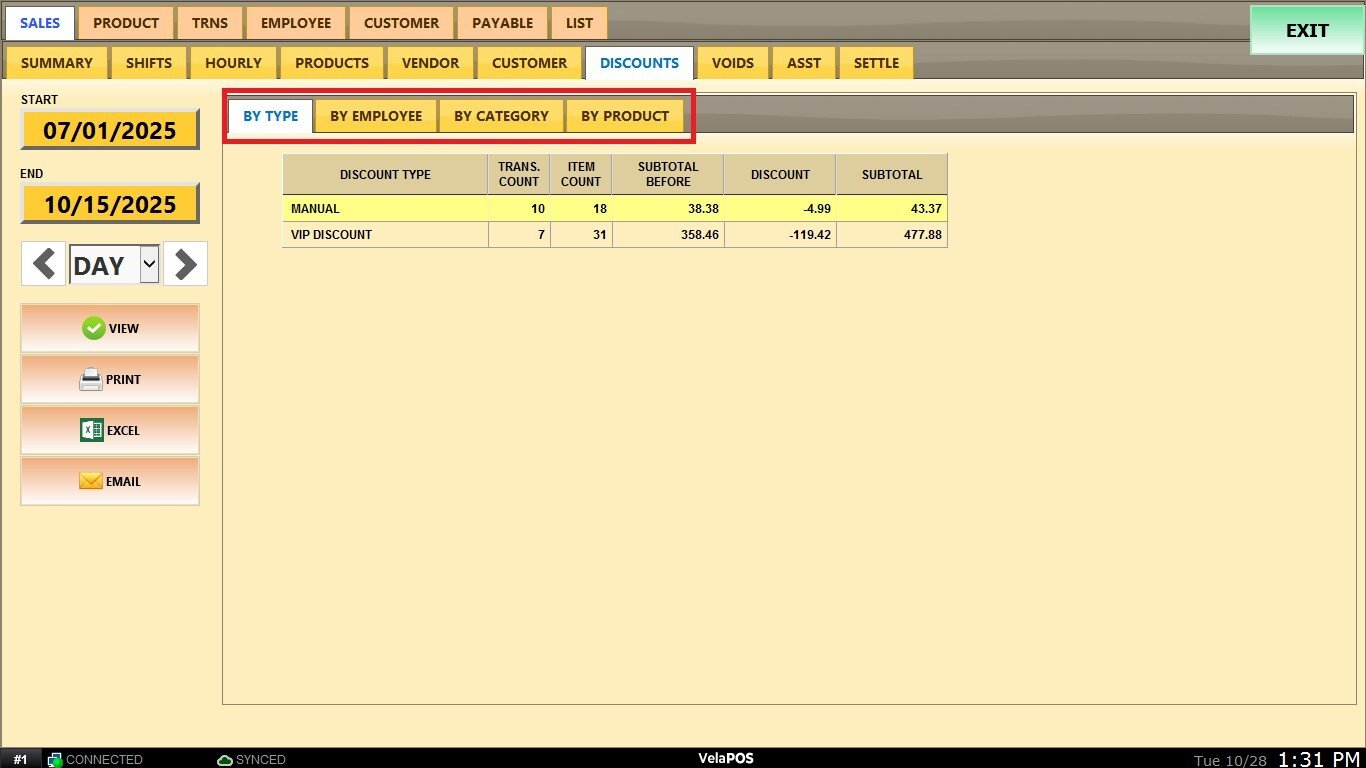Open the By Category discount tab
1366x768 pixels.
click(x=501, y=116)
